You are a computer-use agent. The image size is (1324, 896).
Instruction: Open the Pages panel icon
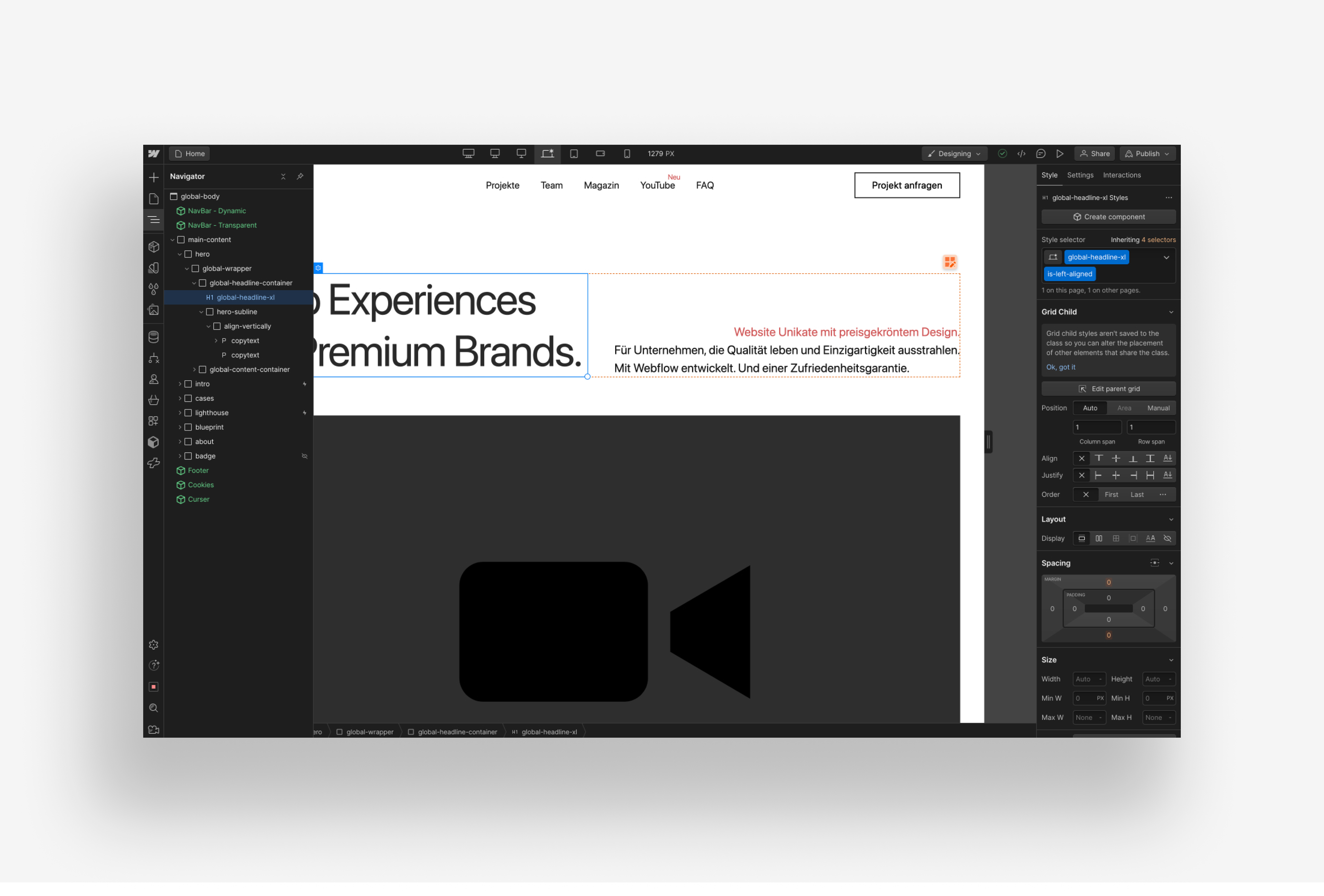coord(153,199)
